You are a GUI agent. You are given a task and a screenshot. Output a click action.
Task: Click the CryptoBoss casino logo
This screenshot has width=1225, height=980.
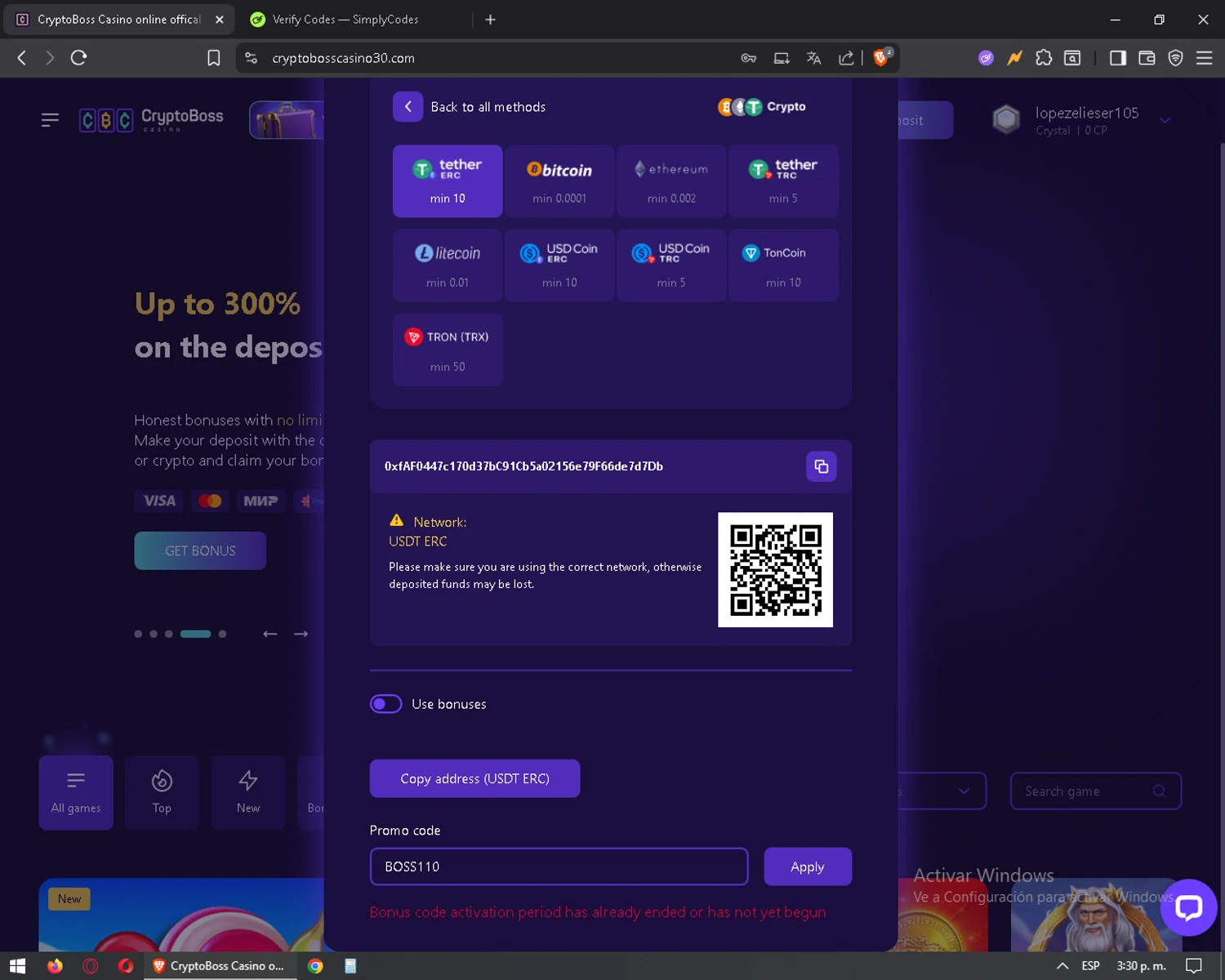tap(151, 120)
